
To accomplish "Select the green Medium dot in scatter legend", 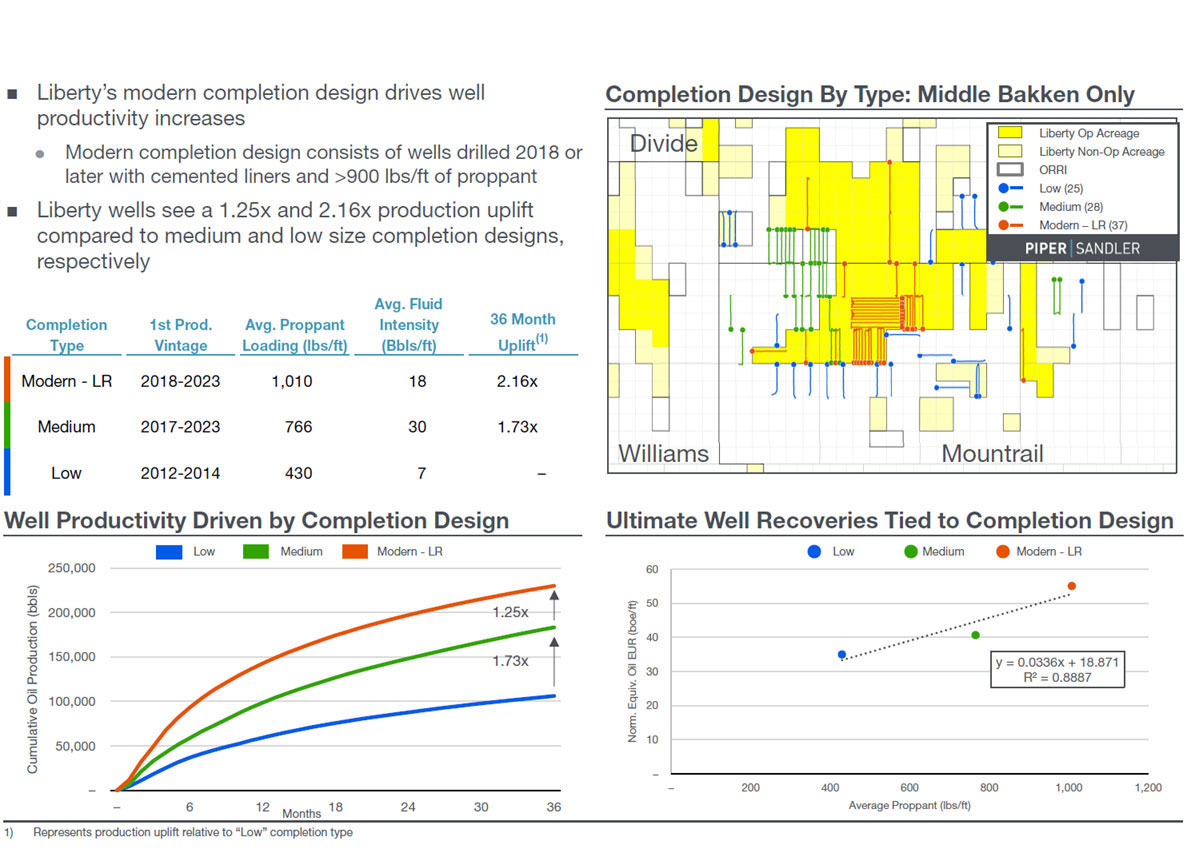I will (911, 551).
